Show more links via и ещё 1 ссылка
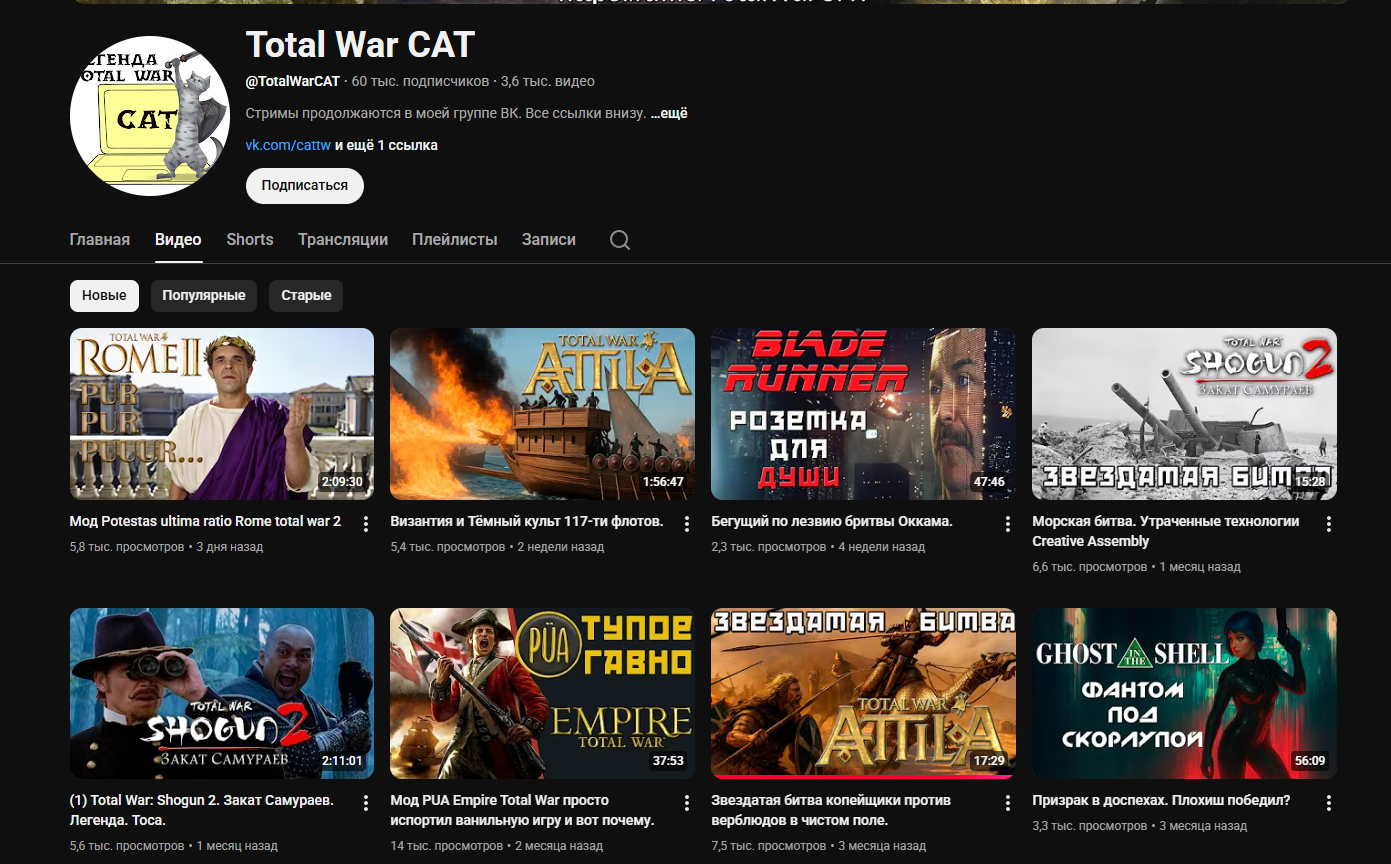Viewport: 1391px width, 864px height. (x=386, y=145)
